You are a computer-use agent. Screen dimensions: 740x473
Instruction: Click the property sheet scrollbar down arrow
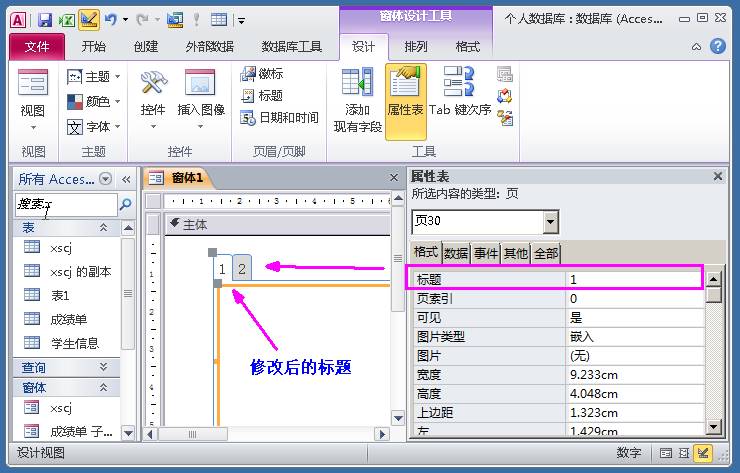click(713, 426)
